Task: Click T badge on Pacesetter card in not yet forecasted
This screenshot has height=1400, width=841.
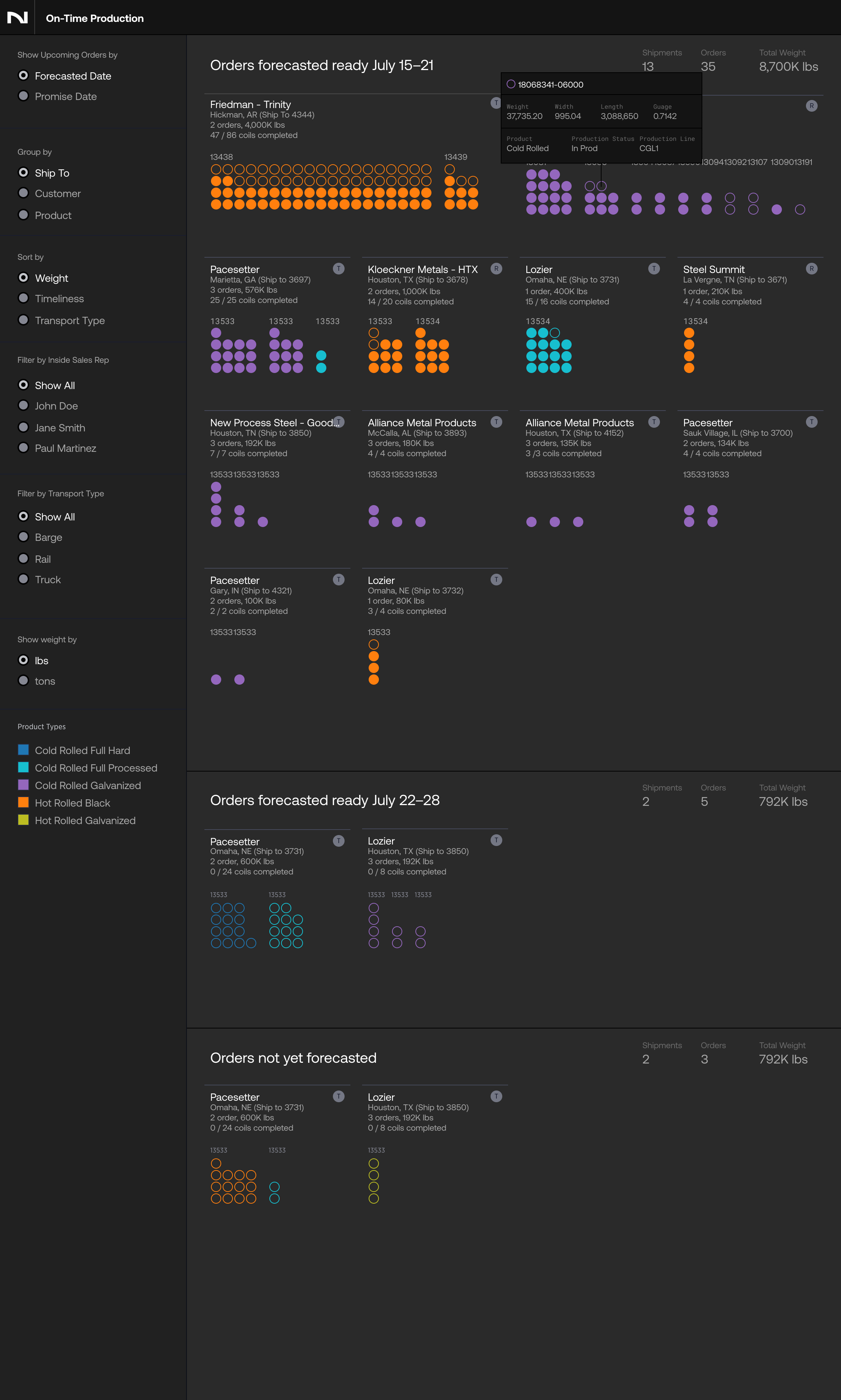Action: pyautogui.click(x=338, y=1096)
